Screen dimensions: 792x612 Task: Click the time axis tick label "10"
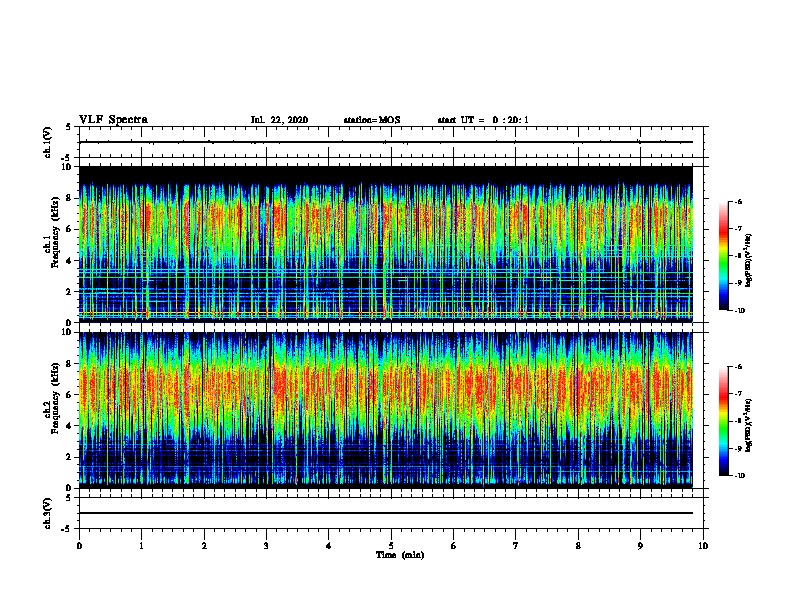pos(703,546)
